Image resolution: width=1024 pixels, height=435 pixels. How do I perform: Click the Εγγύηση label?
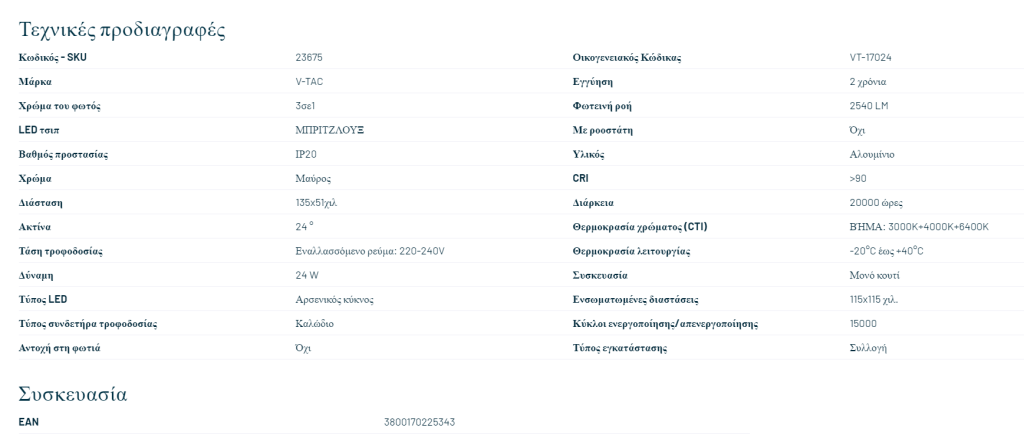click(x=592, y=82)
